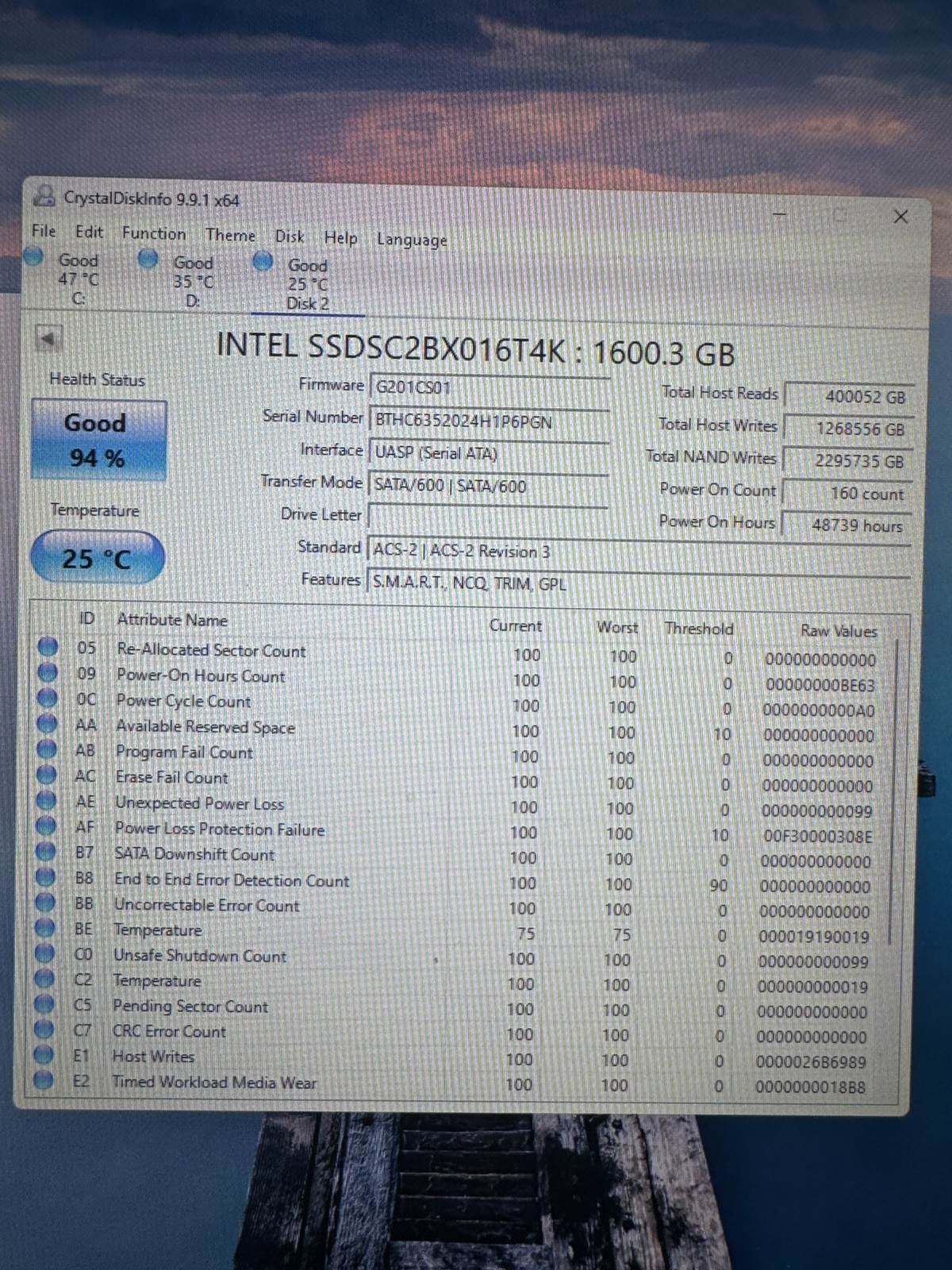The height and width of the screenshot is (1270, 952).
Task: Click the Raw Values column header
Action: (x=839, y=631)
